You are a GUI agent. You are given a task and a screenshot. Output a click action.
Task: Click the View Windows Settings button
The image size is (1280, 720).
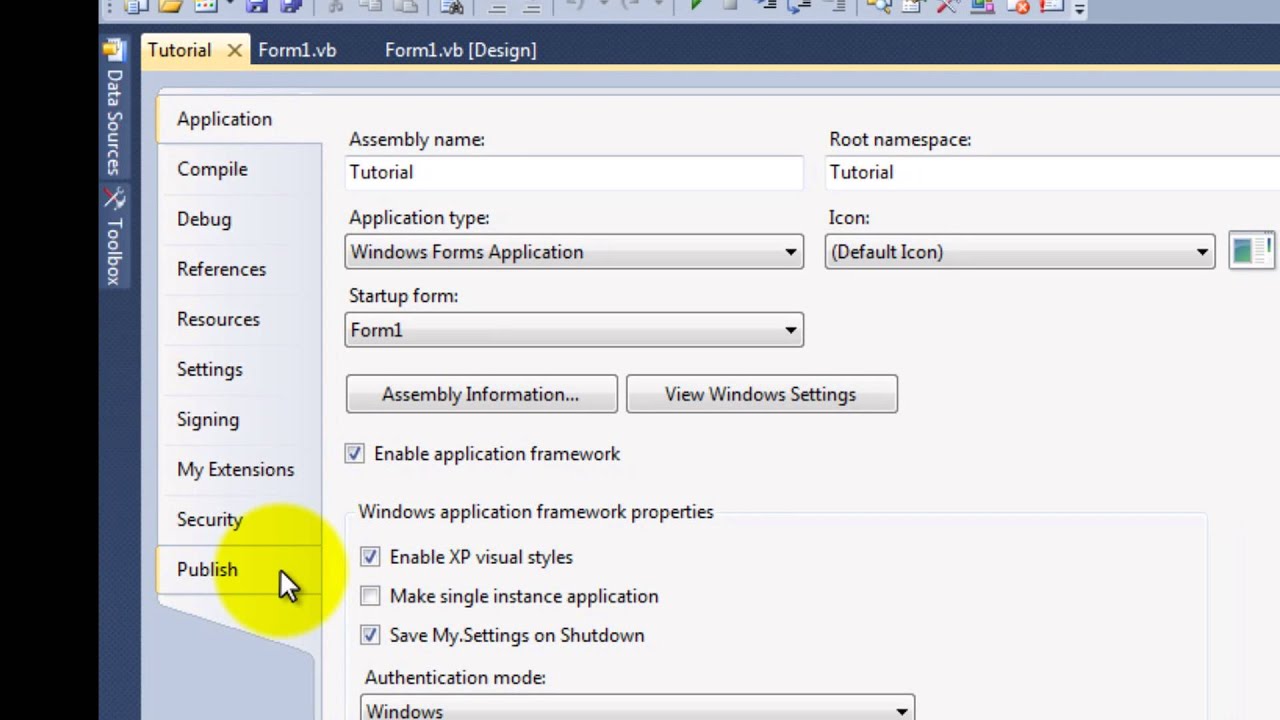[x=761, y=394]
